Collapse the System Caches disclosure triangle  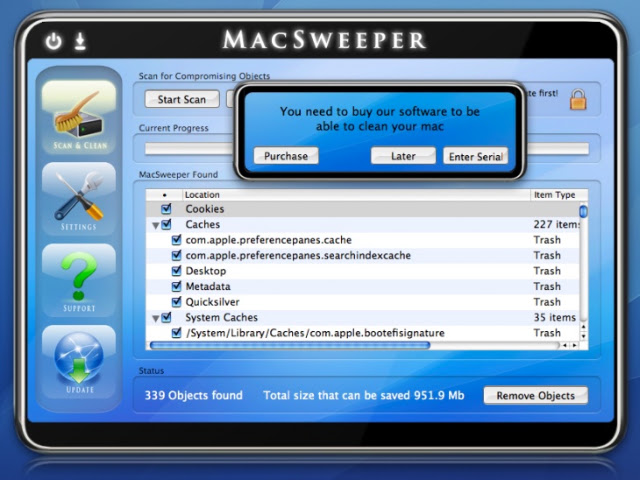point(155,318)
